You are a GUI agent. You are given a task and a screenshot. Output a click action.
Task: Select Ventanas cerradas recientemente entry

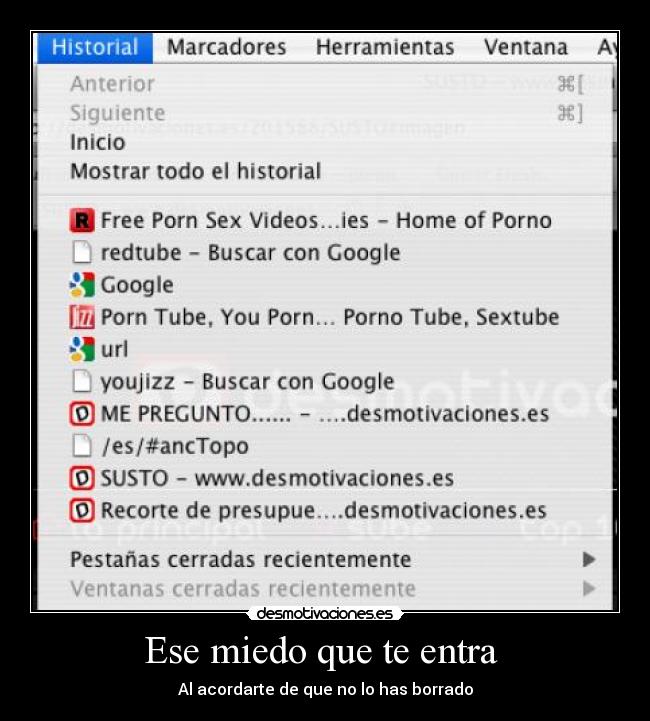pos(325,589)
